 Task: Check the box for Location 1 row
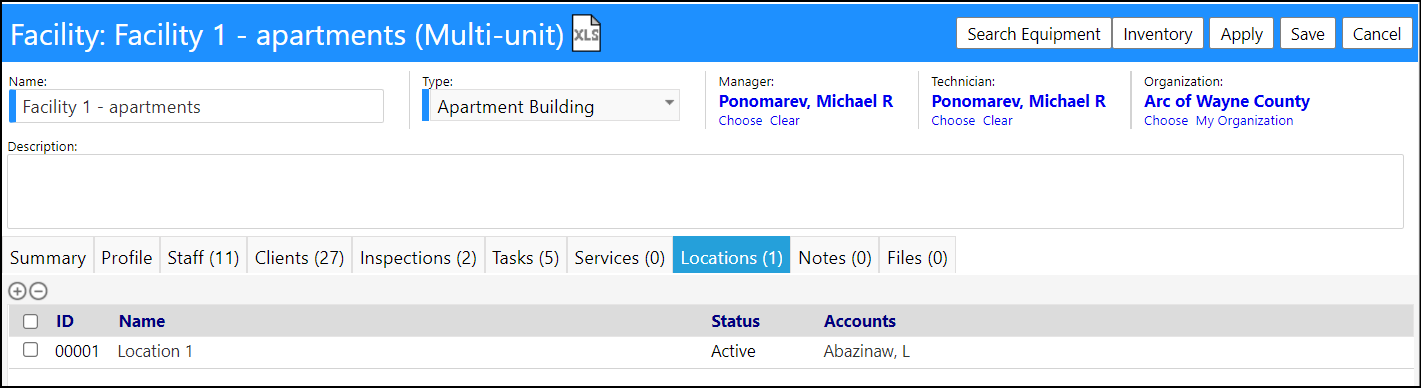pos(31,350)
